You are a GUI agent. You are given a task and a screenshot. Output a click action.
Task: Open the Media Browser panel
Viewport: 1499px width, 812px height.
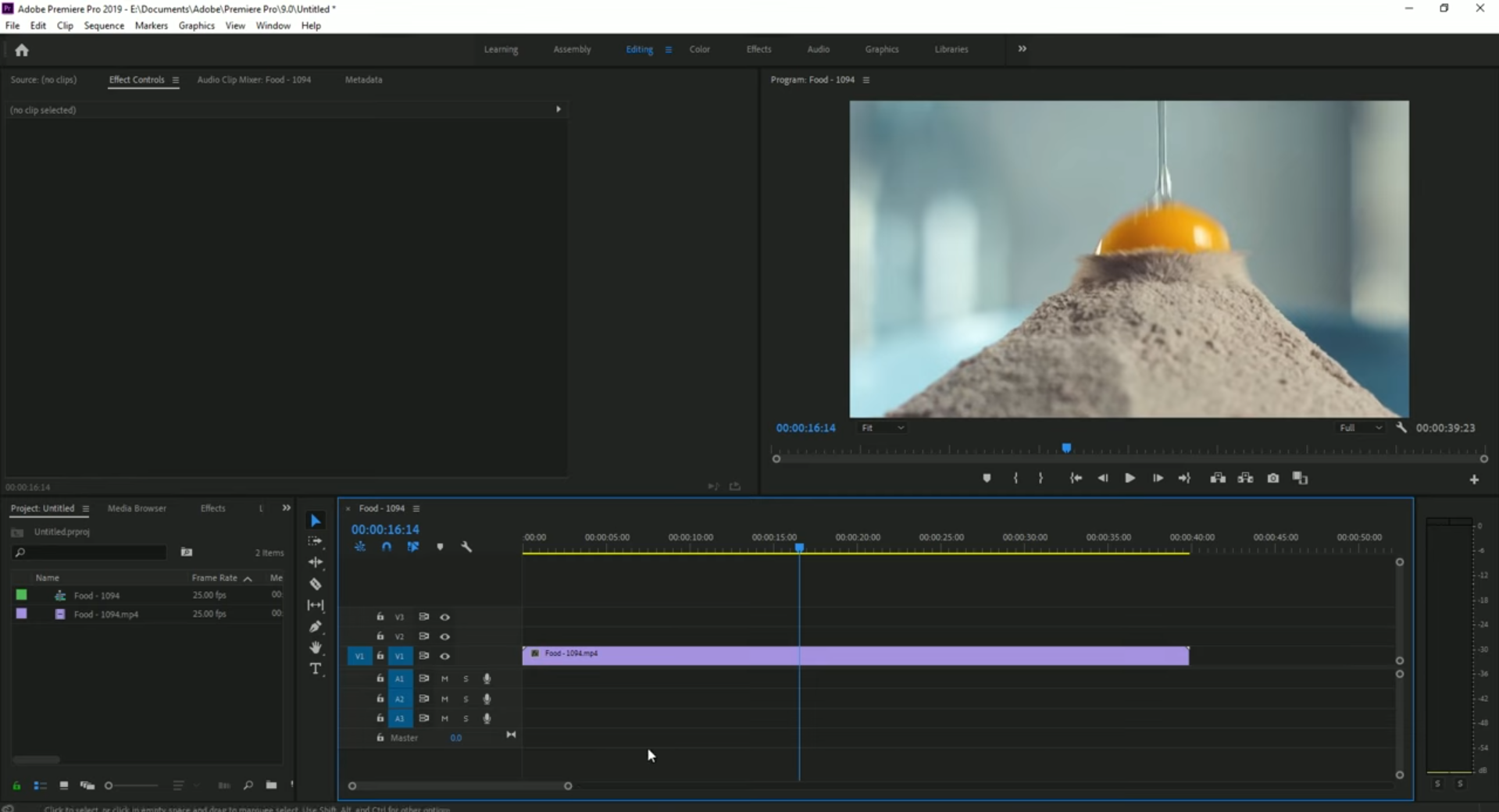coord(137,508)
